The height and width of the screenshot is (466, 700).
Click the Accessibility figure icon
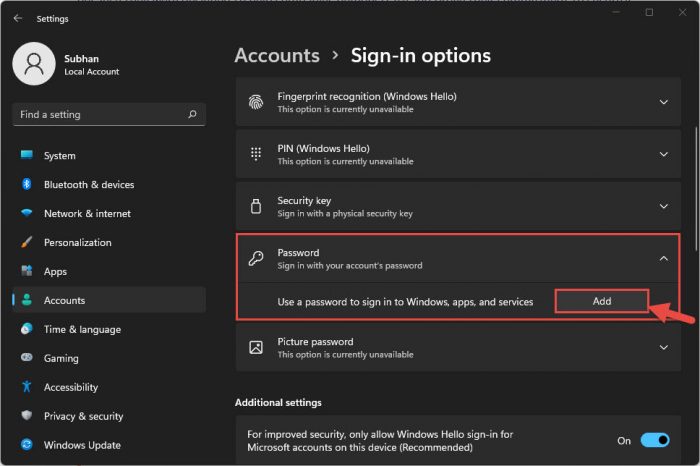tap(27, 387)
